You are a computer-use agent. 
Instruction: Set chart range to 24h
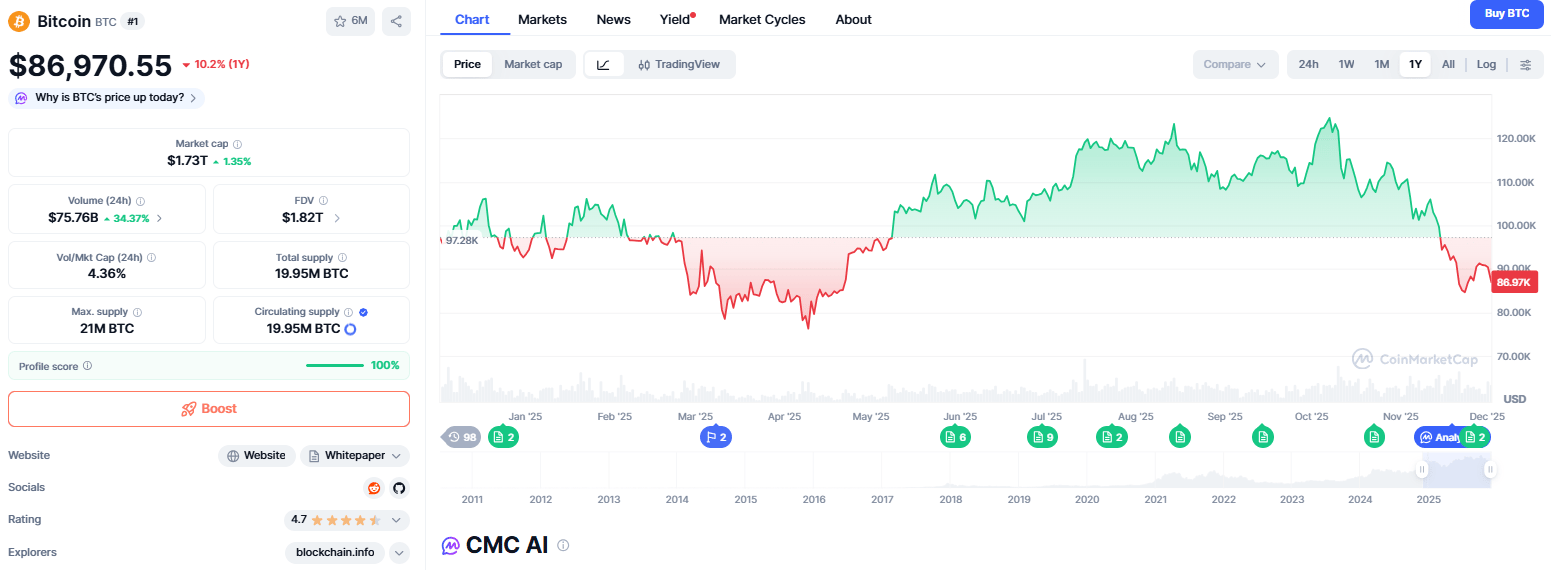pyautogui.click(x=1308, y=64)
